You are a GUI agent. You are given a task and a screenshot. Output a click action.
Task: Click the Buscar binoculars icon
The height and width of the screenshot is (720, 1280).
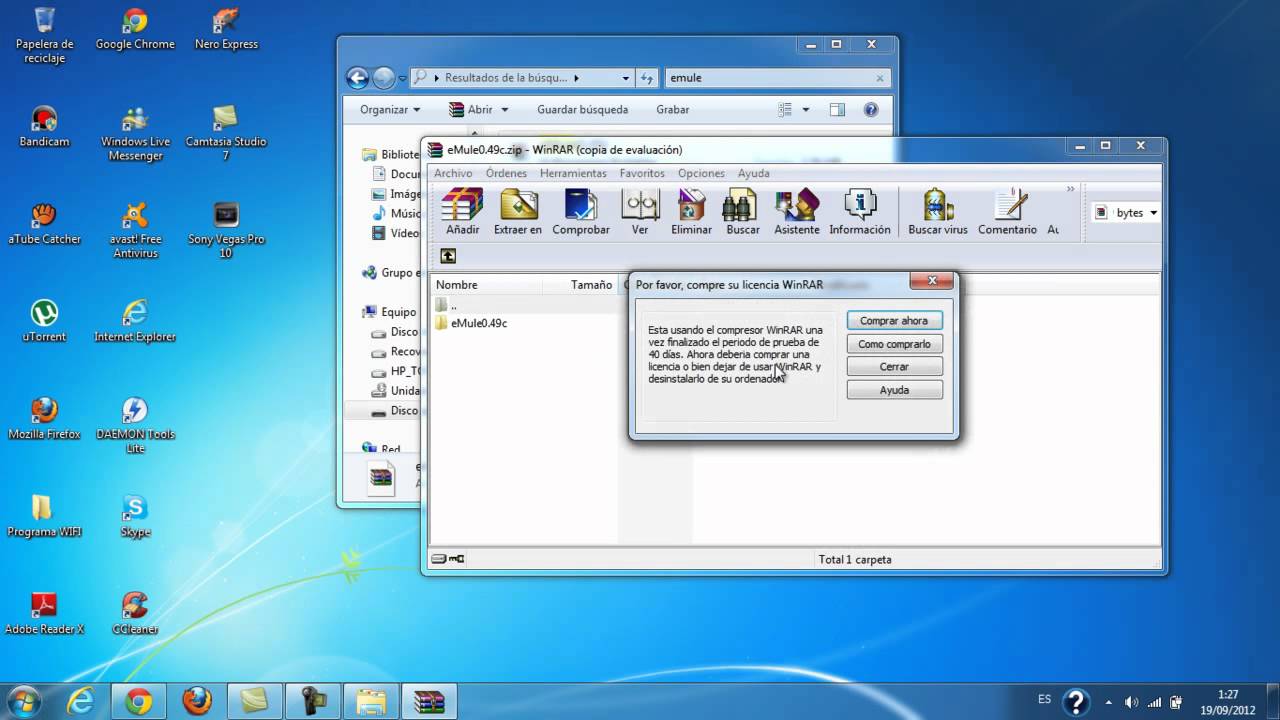click(x=743, y=212)
